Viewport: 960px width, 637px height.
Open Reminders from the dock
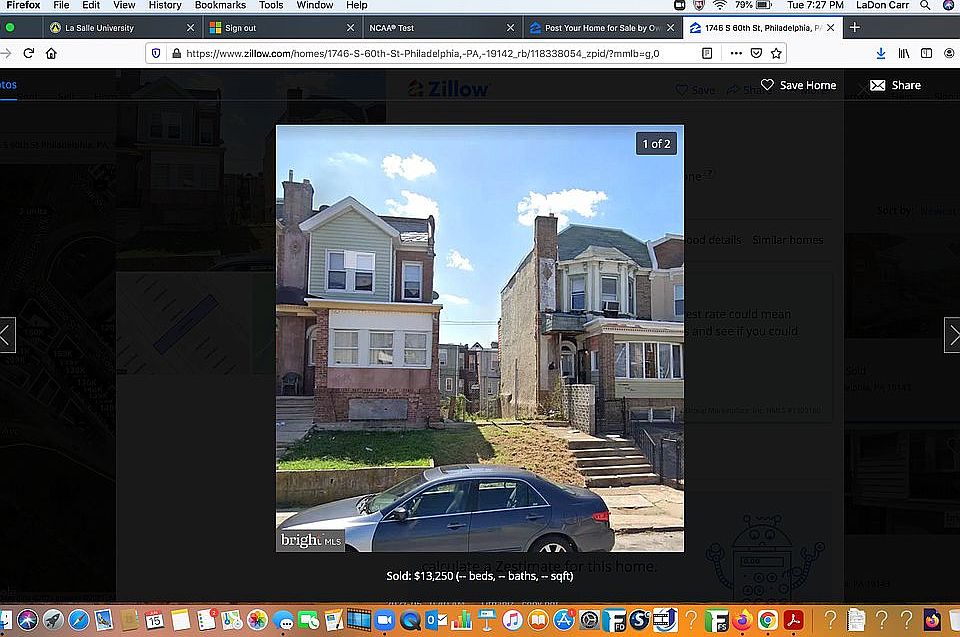coord(206,620)
